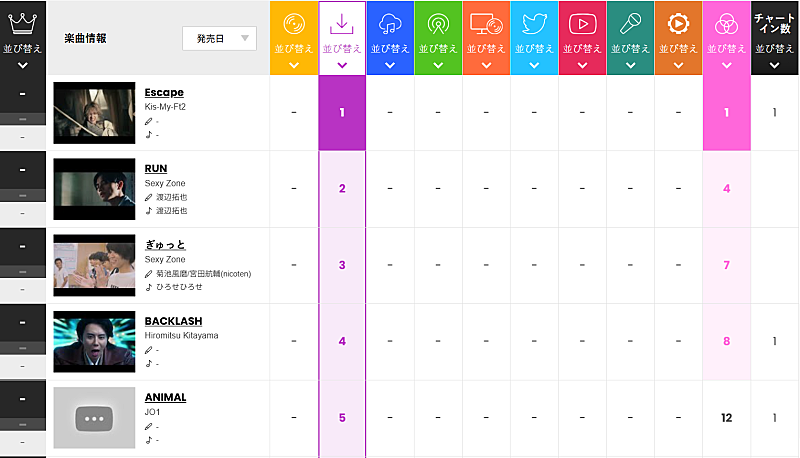Click pink rank 8 cell for BACKLASH
800x458 pixels.
tap(727, 341)
